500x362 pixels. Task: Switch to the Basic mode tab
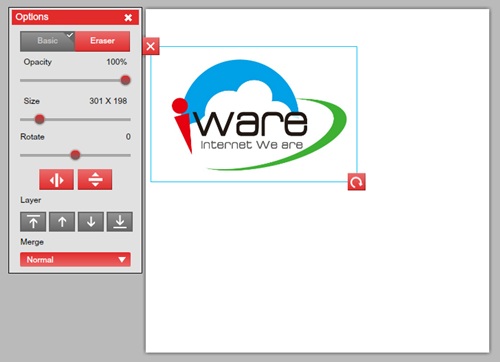[x=47, y=41]
